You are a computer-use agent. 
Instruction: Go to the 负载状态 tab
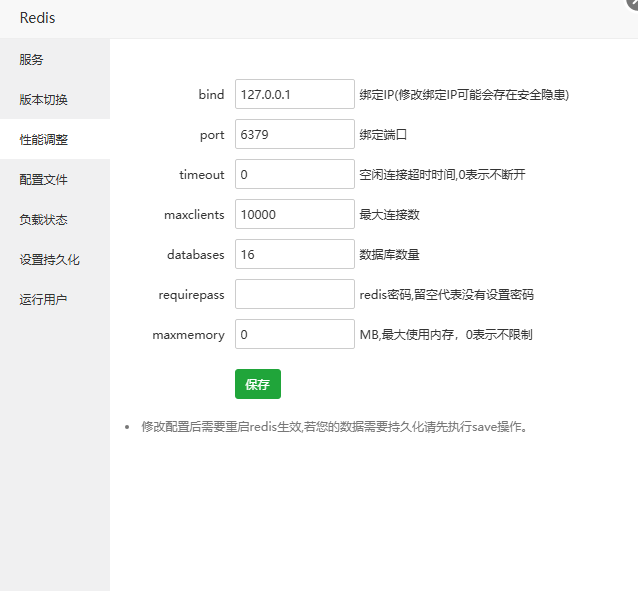[44, 220]
